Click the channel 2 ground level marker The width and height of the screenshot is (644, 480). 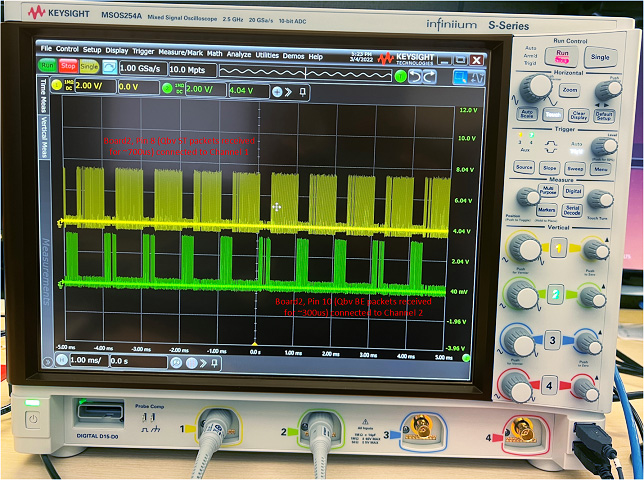point(61,282)
